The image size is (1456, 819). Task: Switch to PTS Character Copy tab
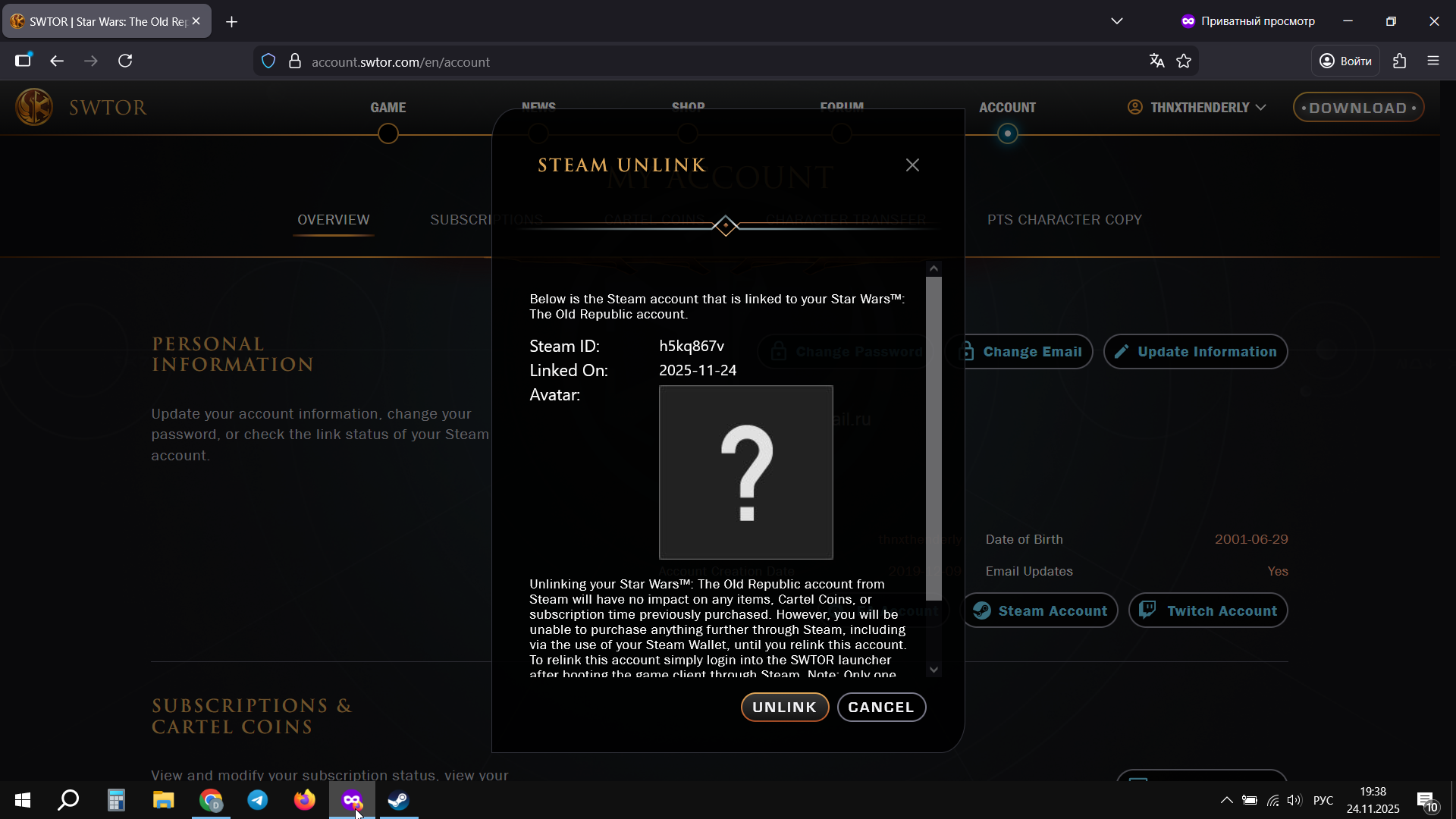point(1064,220)
